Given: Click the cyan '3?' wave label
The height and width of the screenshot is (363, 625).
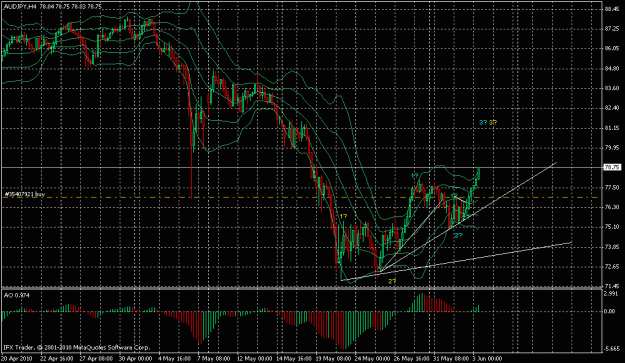Looking at the screenshot, I should coord(483,122).
